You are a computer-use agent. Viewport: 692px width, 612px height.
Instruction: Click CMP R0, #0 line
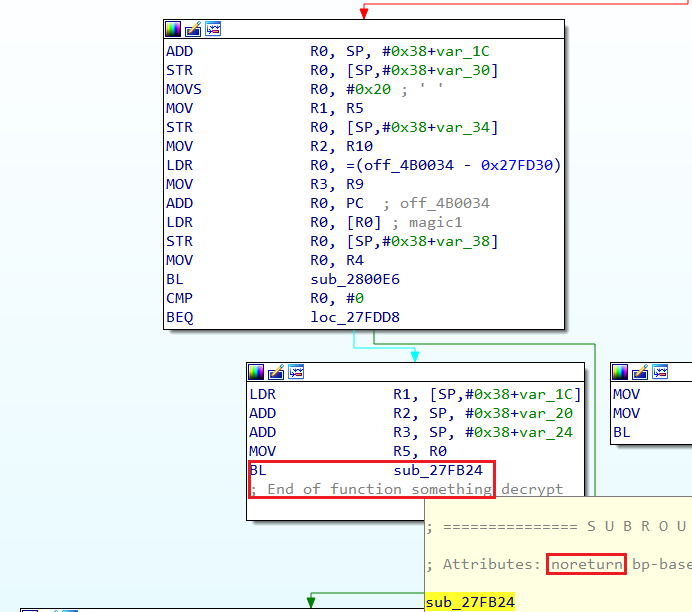[265, 298]
